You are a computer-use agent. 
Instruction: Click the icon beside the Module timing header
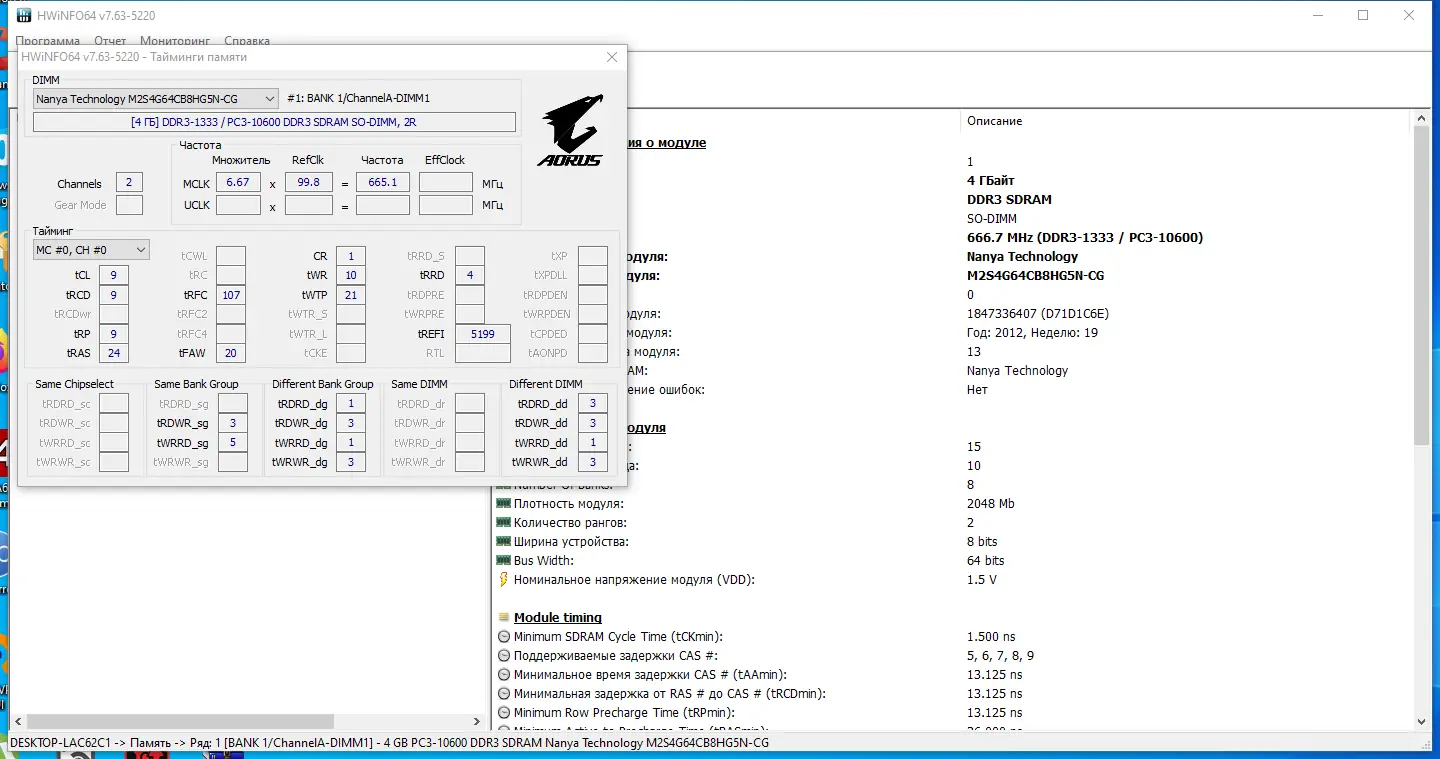coord(503,618)
